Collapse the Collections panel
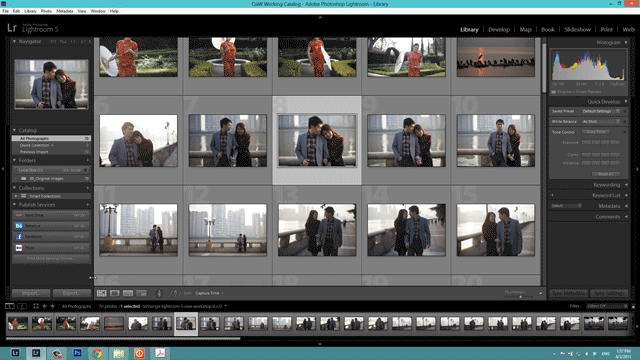Screen dimensions: 640x360 point(14,188)
